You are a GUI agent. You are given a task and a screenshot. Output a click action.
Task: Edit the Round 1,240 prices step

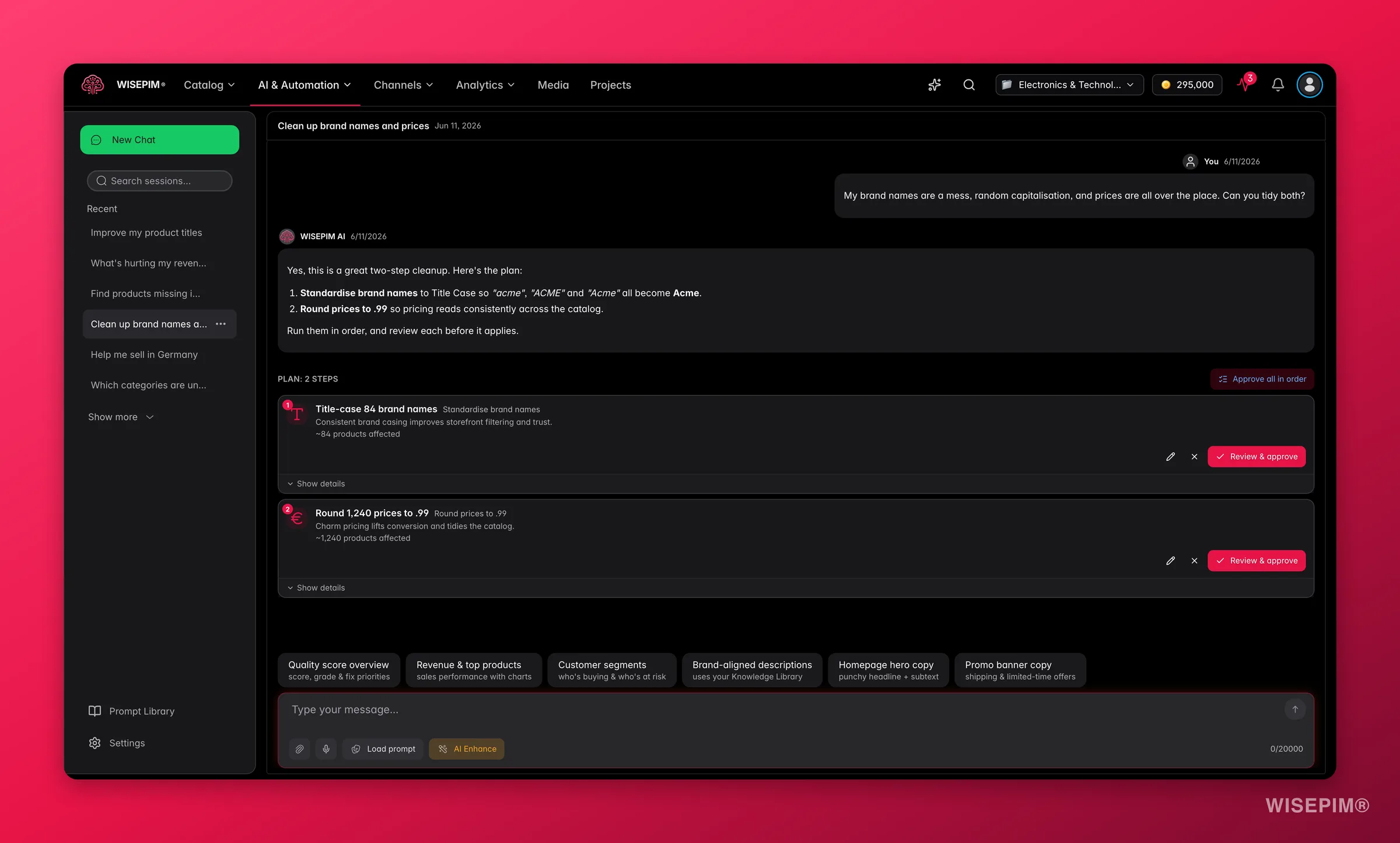[1170, 561]
